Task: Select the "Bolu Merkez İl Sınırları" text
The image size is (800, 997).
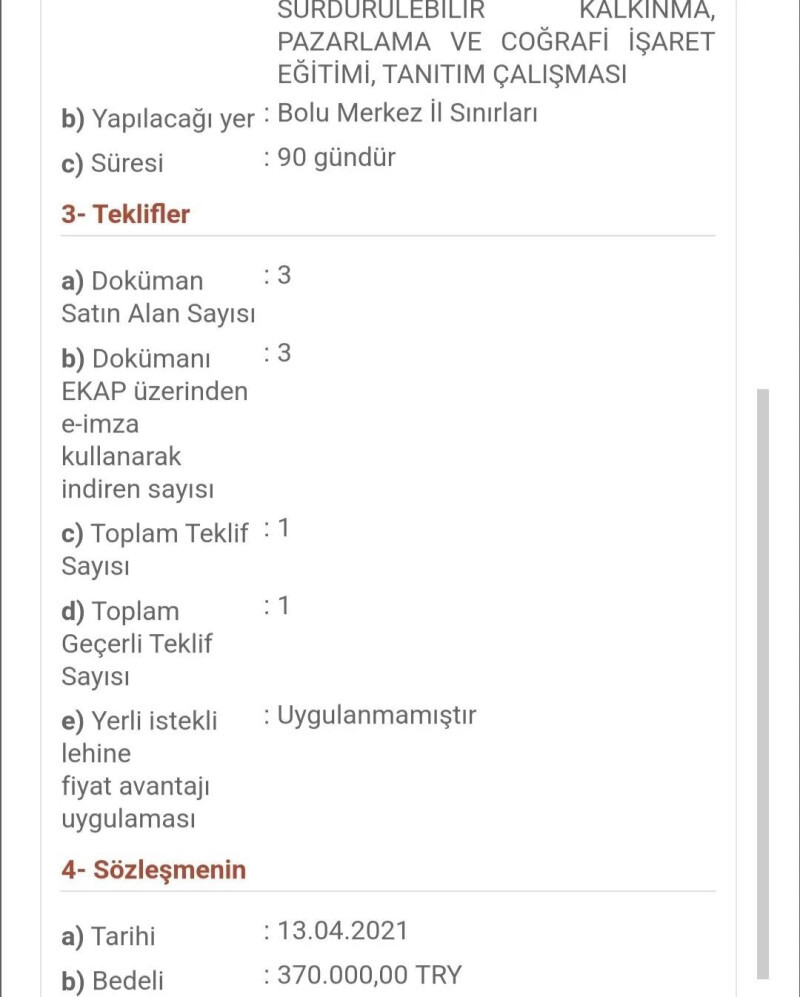Action: 407,113
